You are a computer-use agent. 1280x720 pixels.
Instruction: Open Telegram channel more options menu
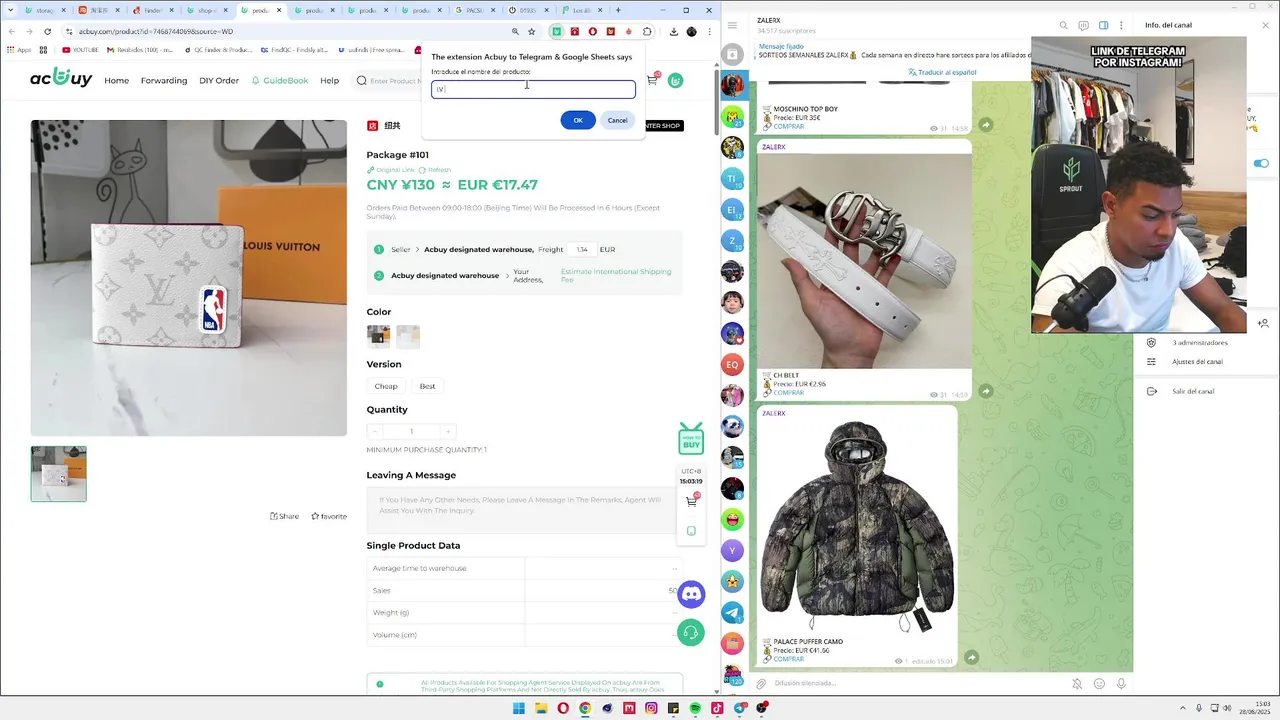(x=1123, y=25)
